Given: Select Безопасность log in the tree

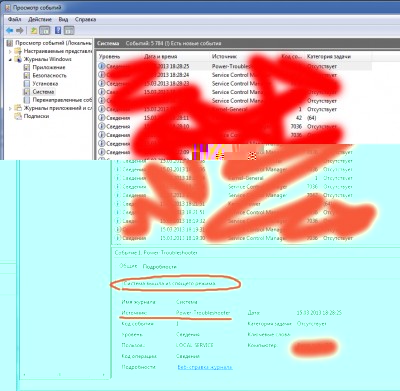Looking at the screenshot, I should tap(49, 75).
